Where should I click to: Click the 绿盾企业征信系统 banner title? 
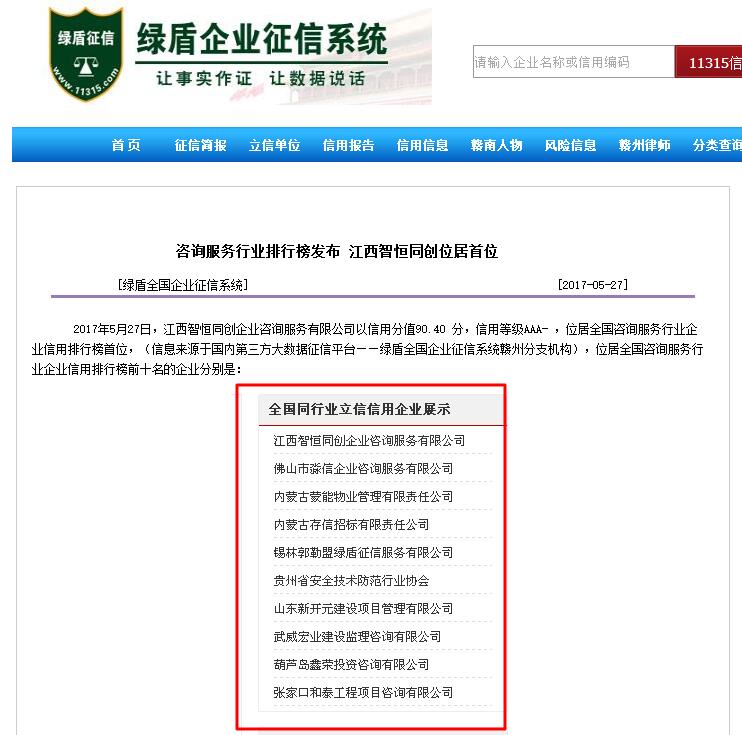coord(262,39)
